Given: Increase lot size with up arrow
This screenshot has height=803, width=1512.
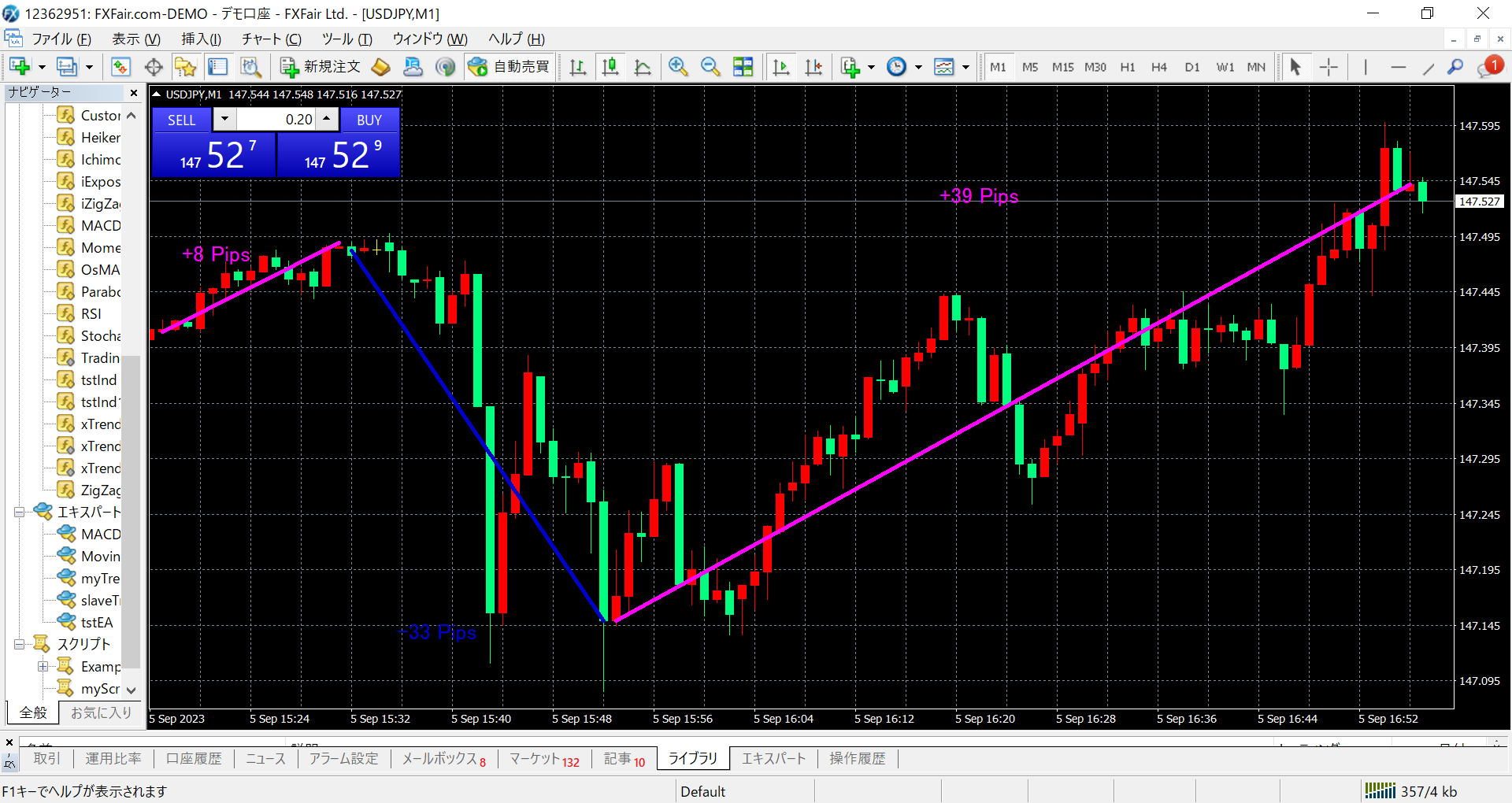Looking at the screenshot, I should [327, 119].
